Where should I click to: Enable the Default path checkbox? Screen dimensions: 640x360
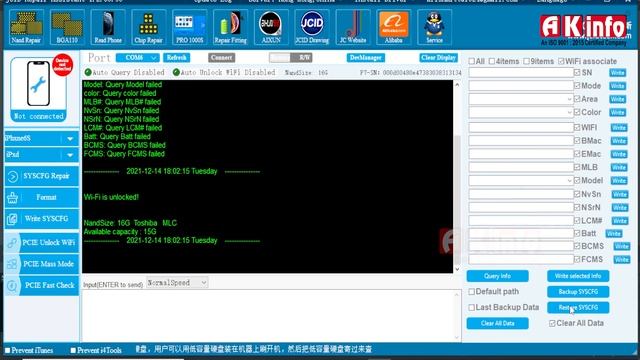click(x=471, y=292)
